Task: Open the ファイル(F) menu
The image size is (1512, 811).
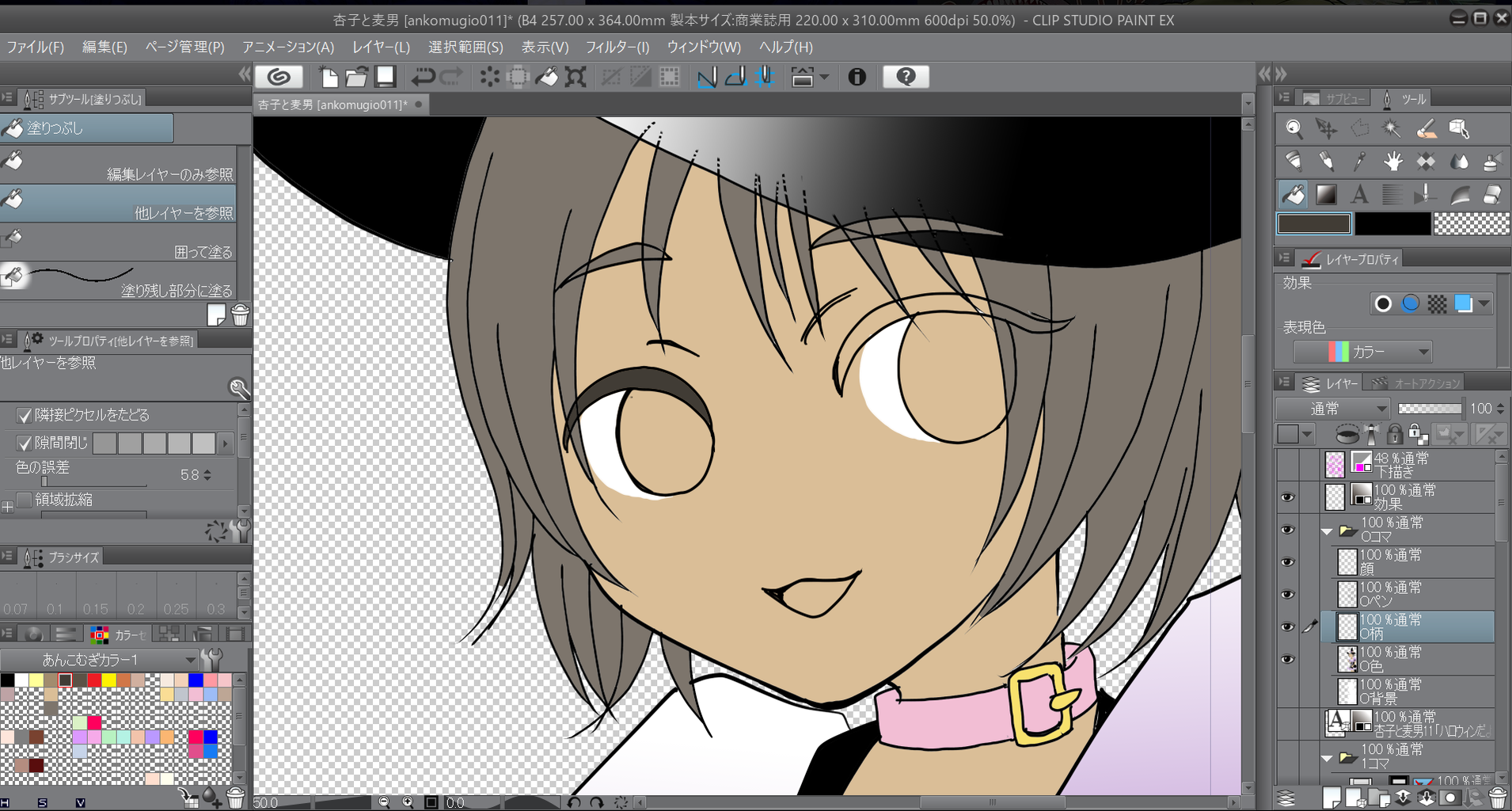Action: click(35, 47)
